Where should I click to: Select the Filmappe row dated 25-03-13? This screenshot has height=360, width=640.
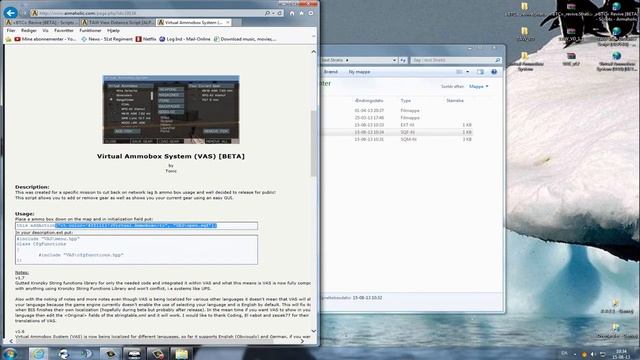398,118
